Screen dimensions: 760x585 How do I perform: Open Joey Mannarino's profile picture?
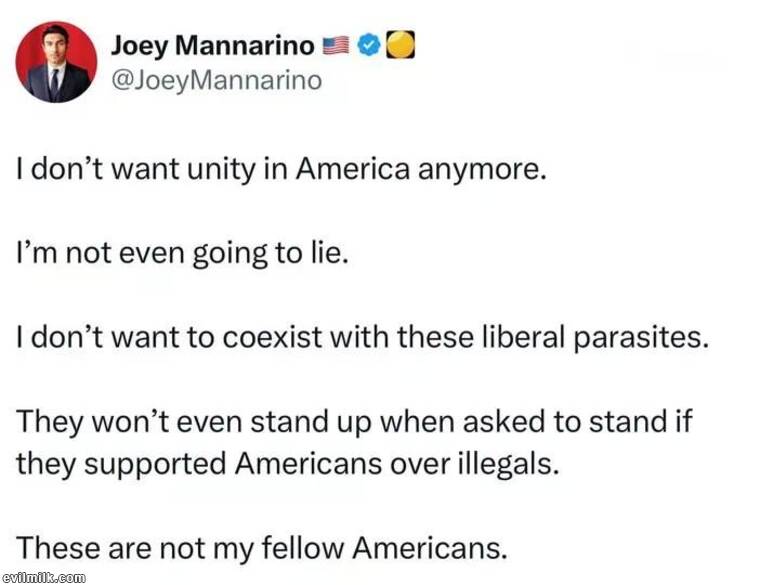pos(56,62)
